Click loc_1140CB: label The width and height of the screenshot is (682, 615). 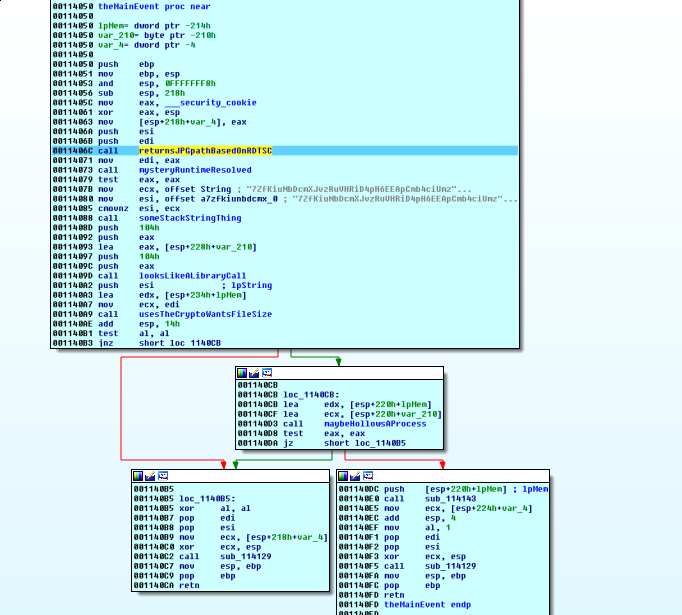point(311,395)
